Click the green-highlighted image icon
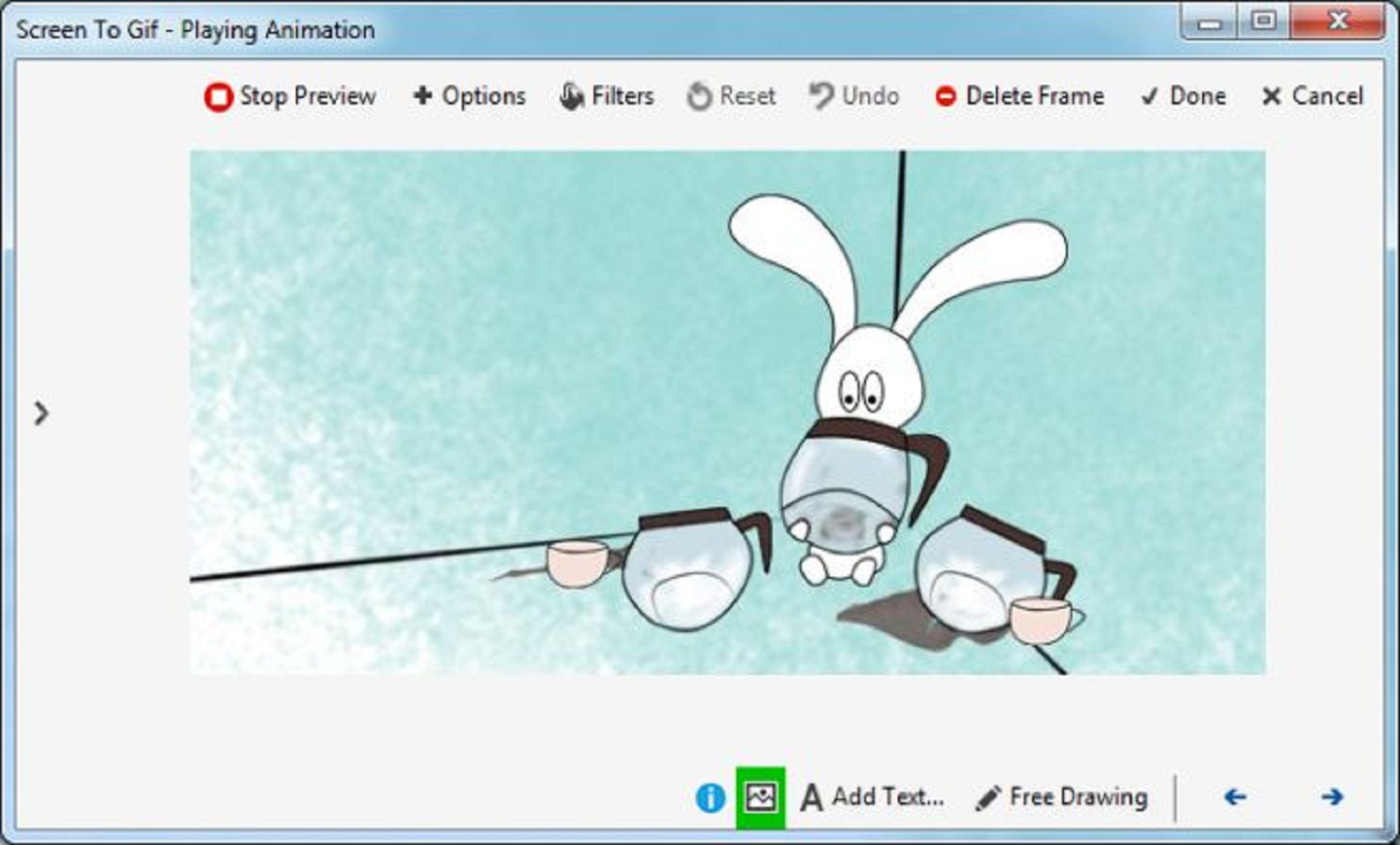Viewport: 1400px width, 845px height. click(x=761, y=797)
